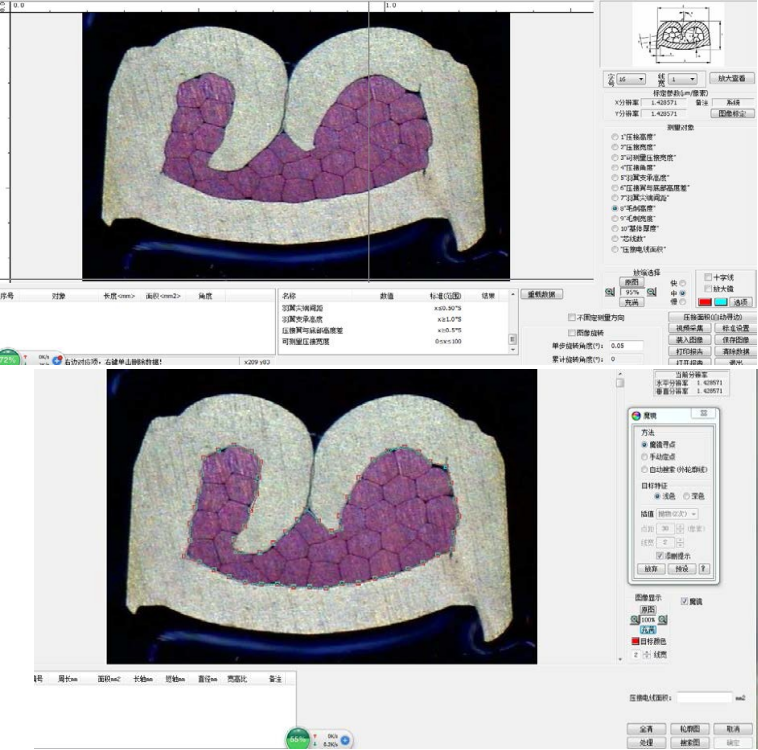The height and width of the screenshot is (750, 758).
Task: Click zoom-in magnifier next to 100% in 图像显示
Action: click(635, 619)
